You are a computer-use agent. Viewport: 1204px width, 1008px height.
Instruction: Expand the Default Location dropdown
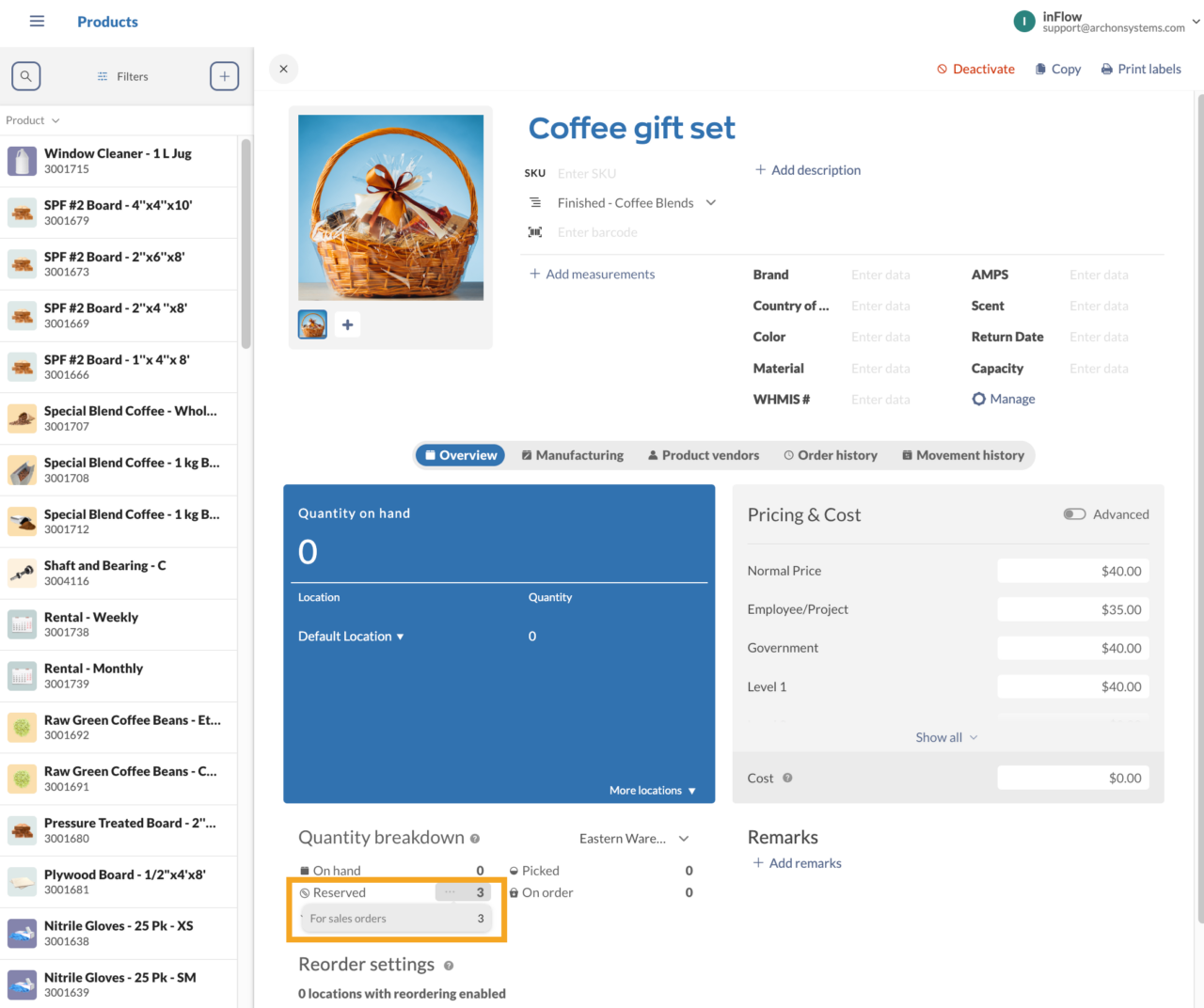pos(350,636)
